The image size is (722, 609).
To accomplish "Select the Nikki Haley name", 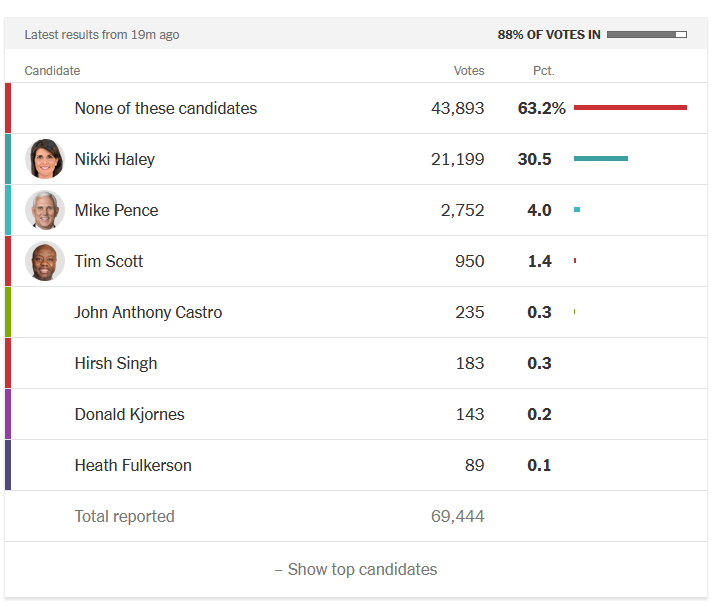I will 115,159.
